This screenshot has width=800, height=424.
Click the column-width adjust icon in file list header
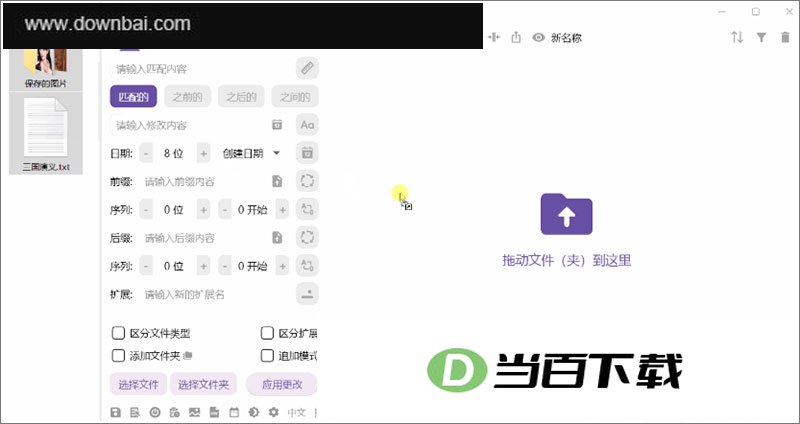pyautogui.click(x=494, y=37)
